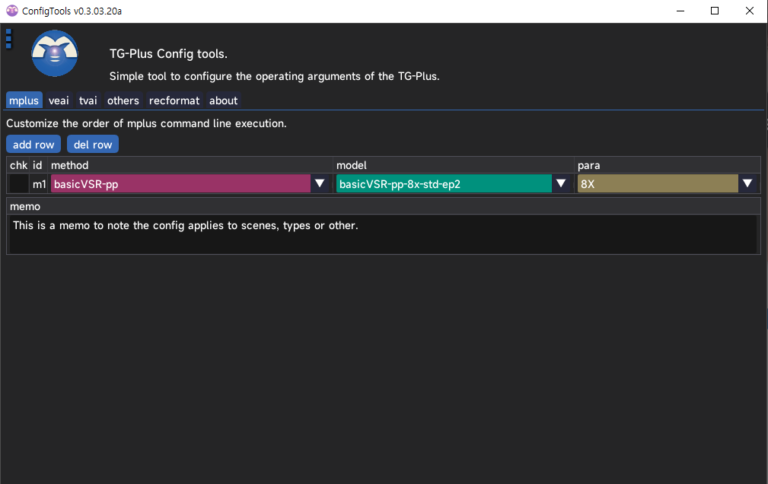Open the about tab
This screenshot has width=768, height=484.
pos(223,101)
